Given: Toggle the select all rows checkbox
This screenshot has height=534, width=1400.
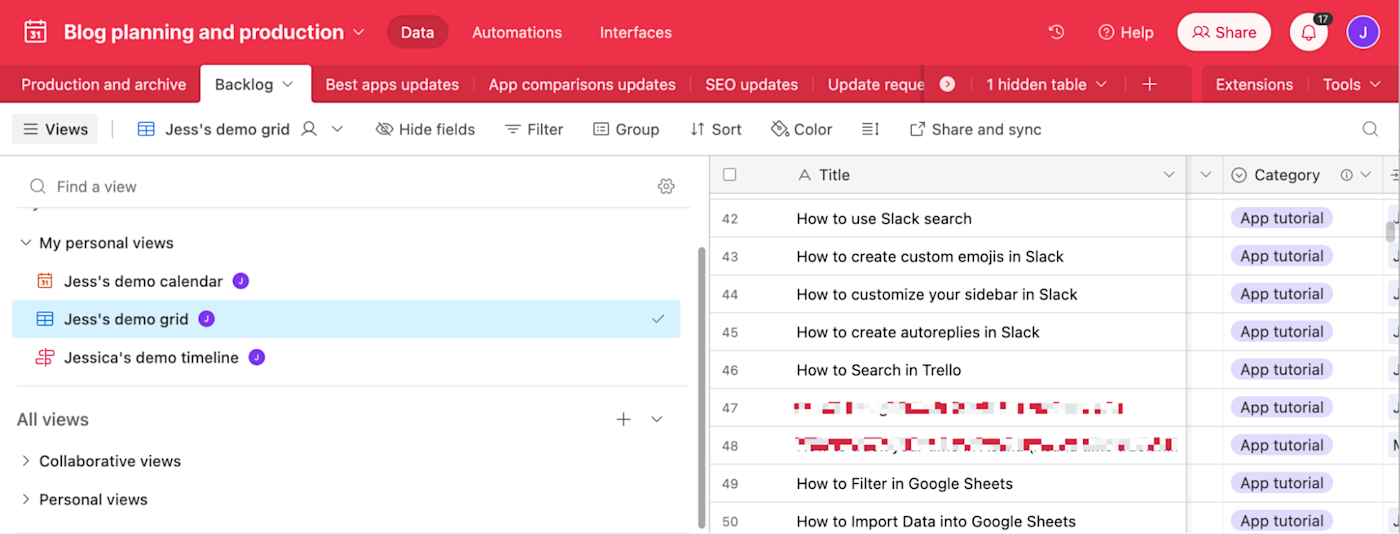Looking at the screenshot, I should tap(730, 175).
